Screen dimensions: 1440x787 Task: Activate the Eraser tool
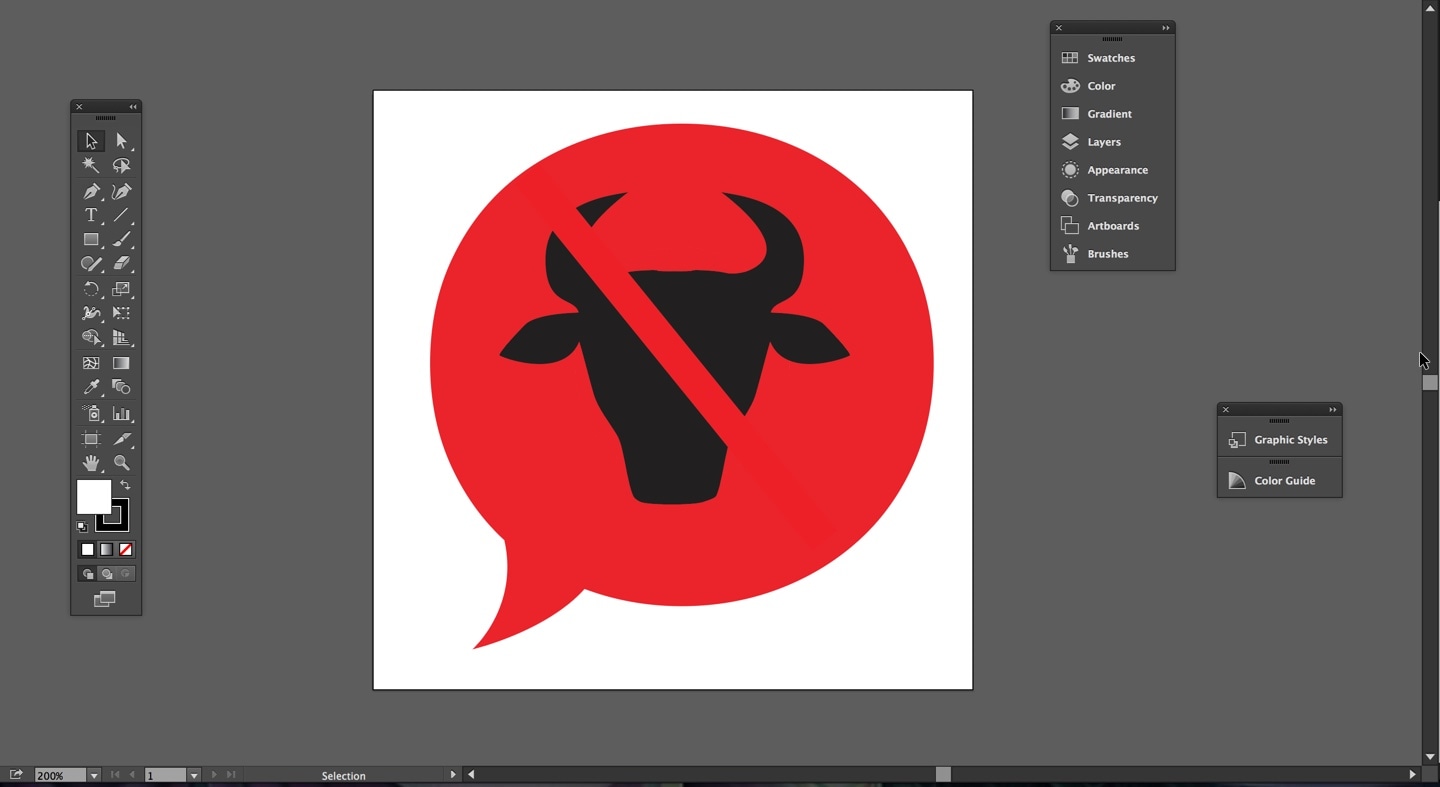122,264
